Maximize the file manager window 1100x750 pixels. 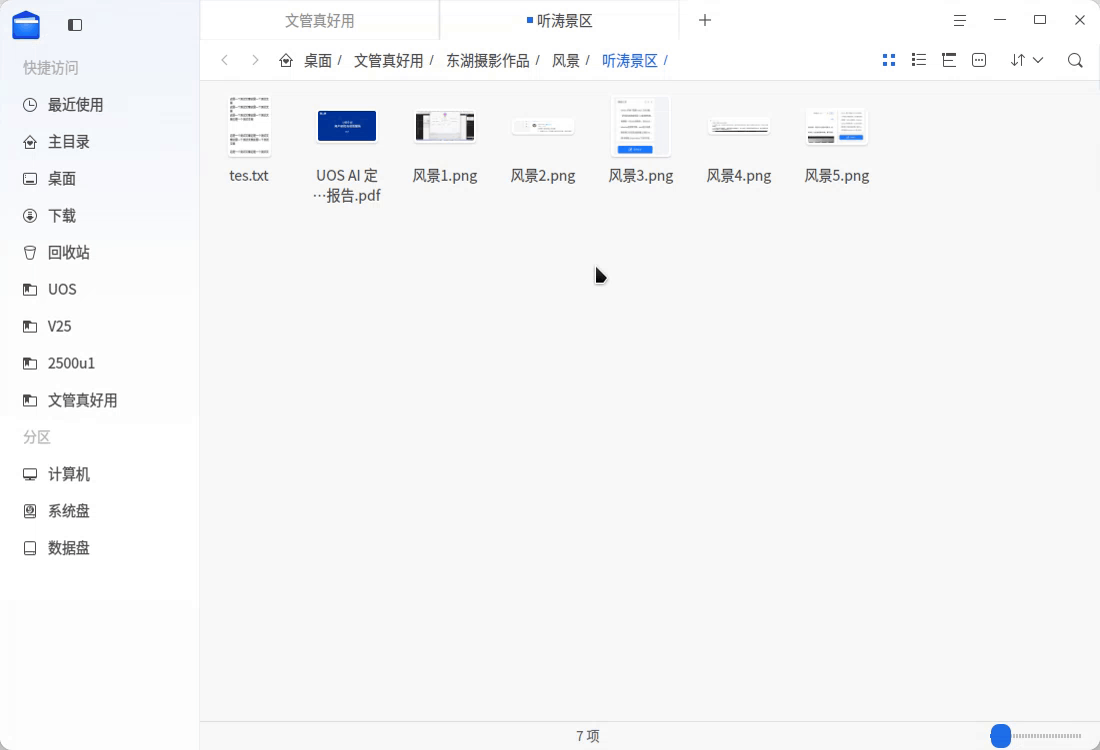(x=1040, y=20)
